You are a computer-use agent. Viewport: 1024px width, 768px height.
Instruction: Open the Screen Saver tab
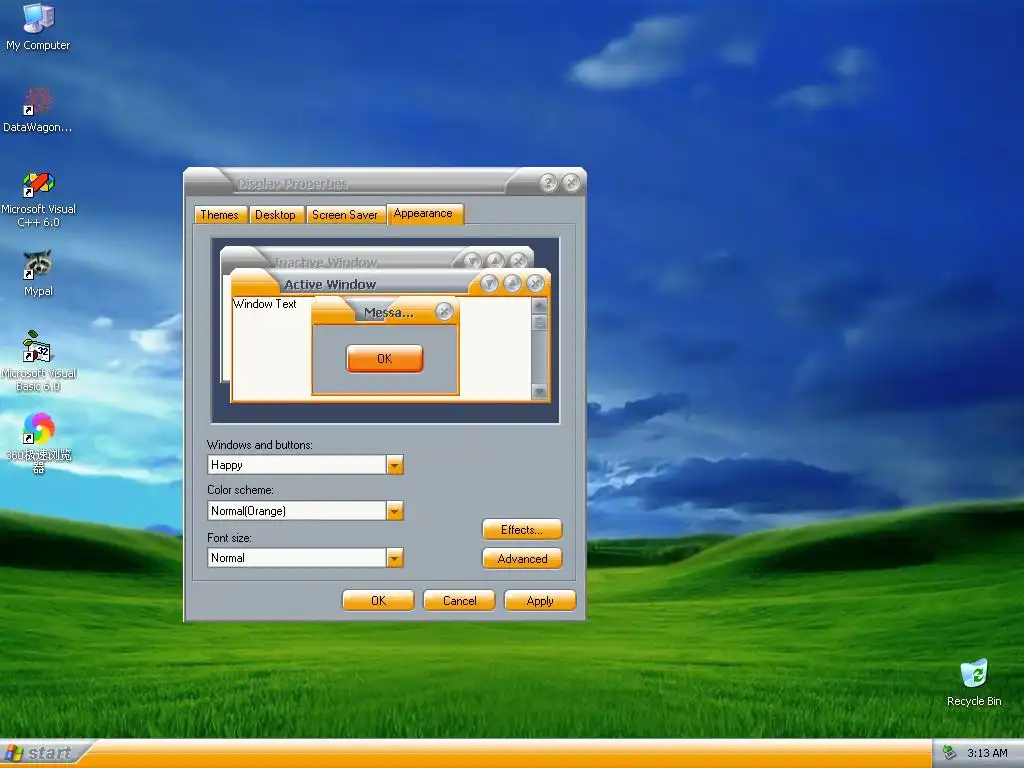(345, 215)
